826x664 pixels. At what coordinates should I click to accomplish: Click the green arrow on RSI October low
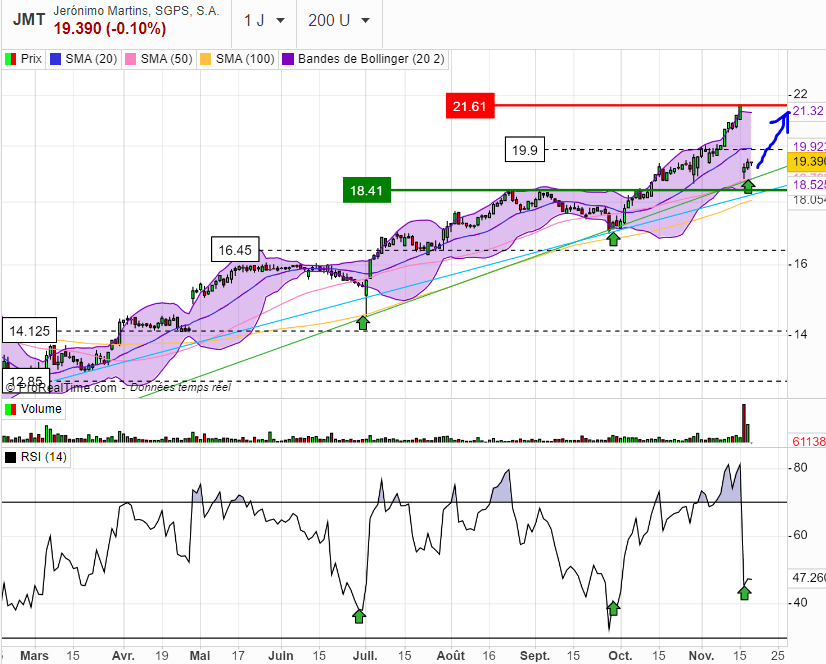point(613,608)
